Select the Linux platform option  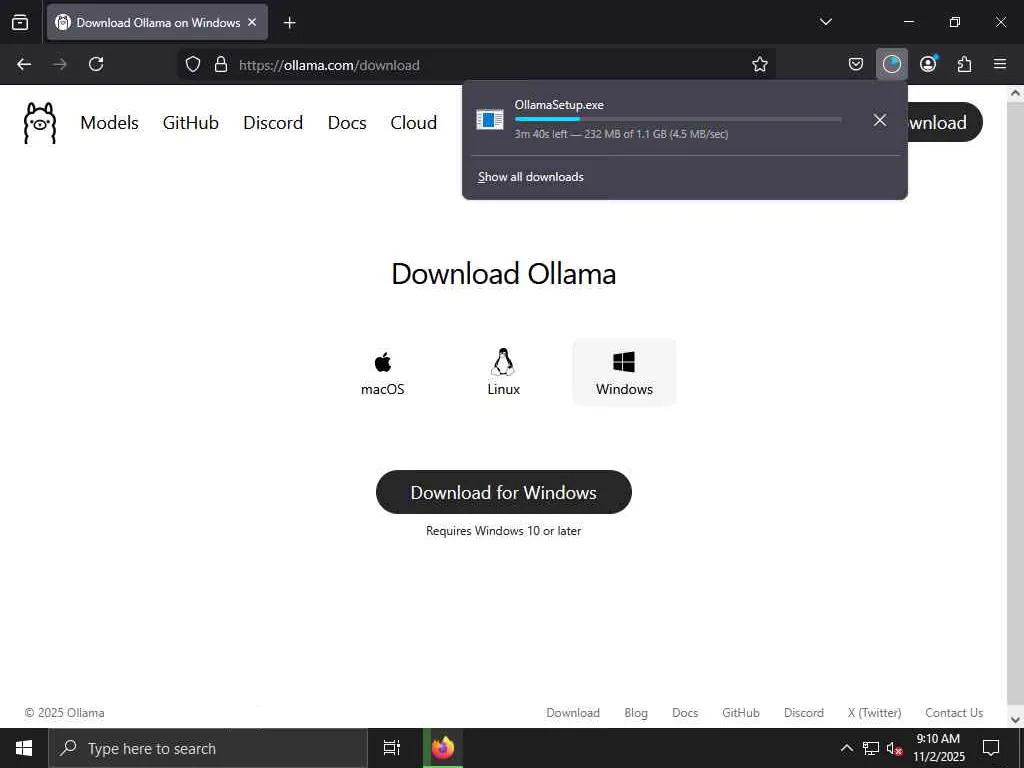(x=504, y=373)
